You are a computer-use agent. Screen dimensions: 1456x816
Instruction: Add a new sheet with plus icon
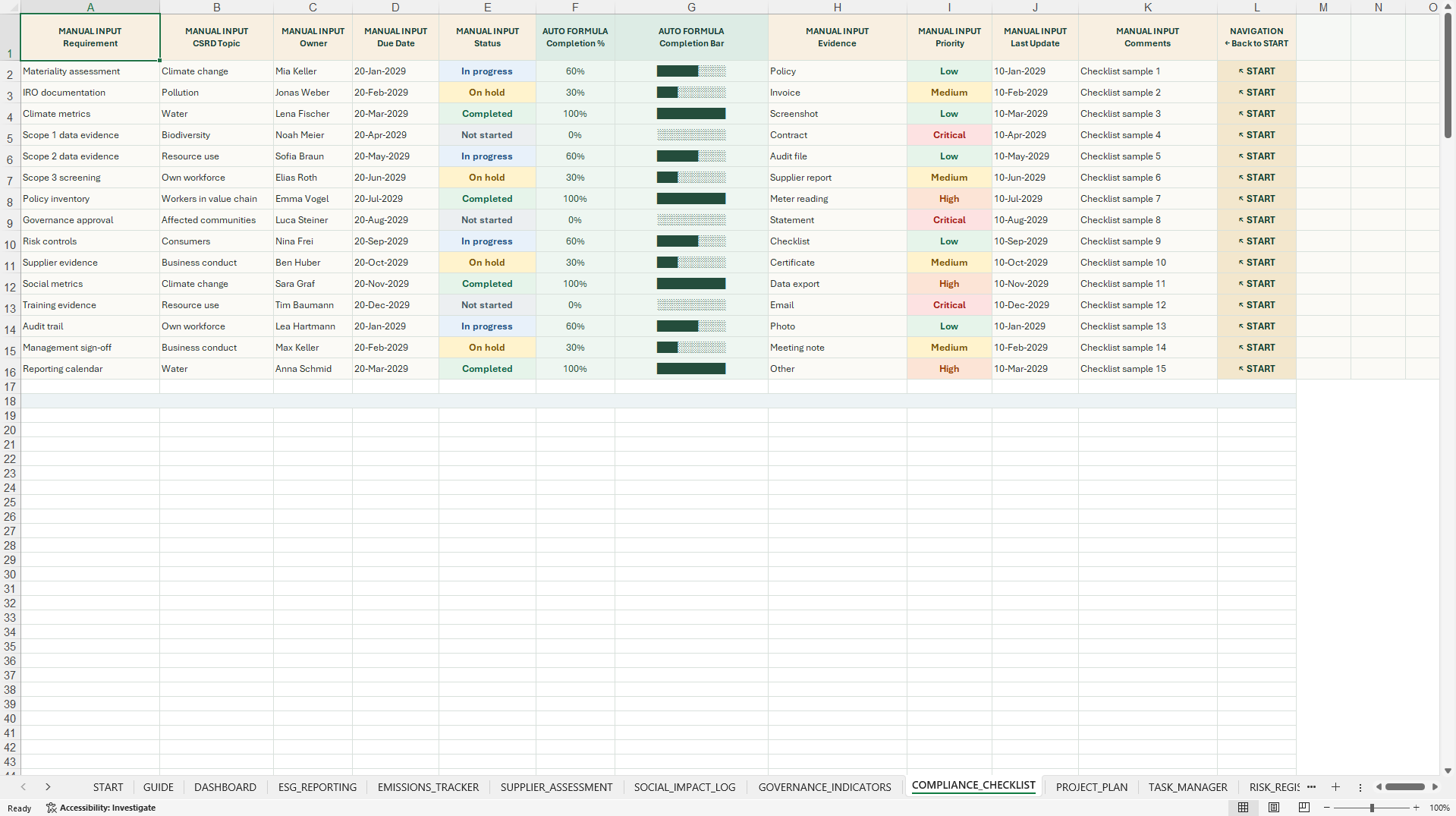[x=1335, y=787]
